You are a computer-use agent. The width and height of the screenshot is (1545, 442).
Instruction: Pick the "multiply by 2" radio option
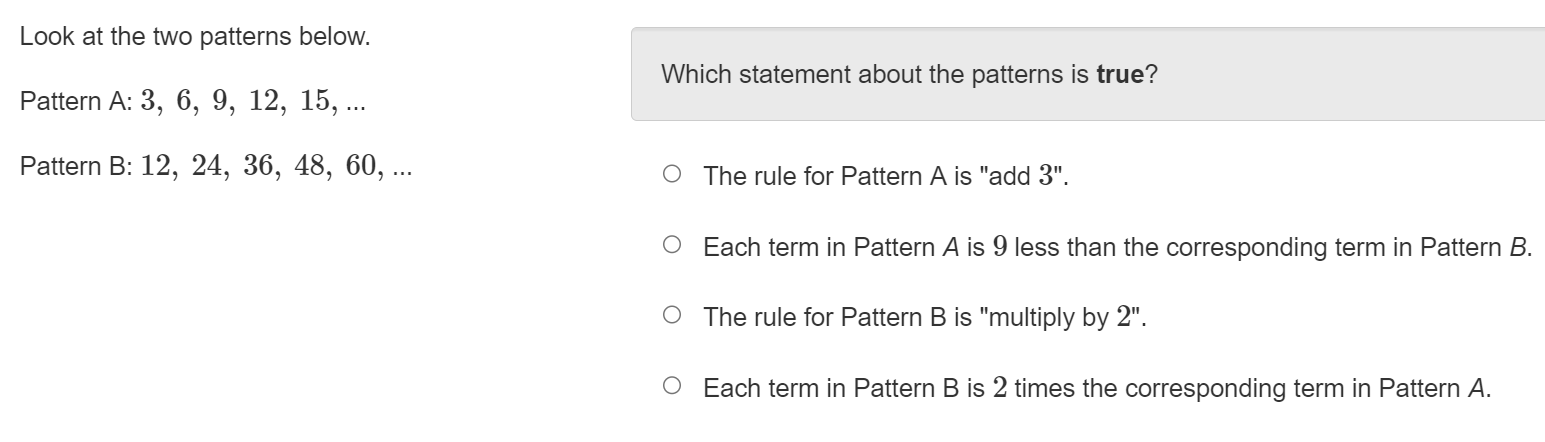pos(671,316)
